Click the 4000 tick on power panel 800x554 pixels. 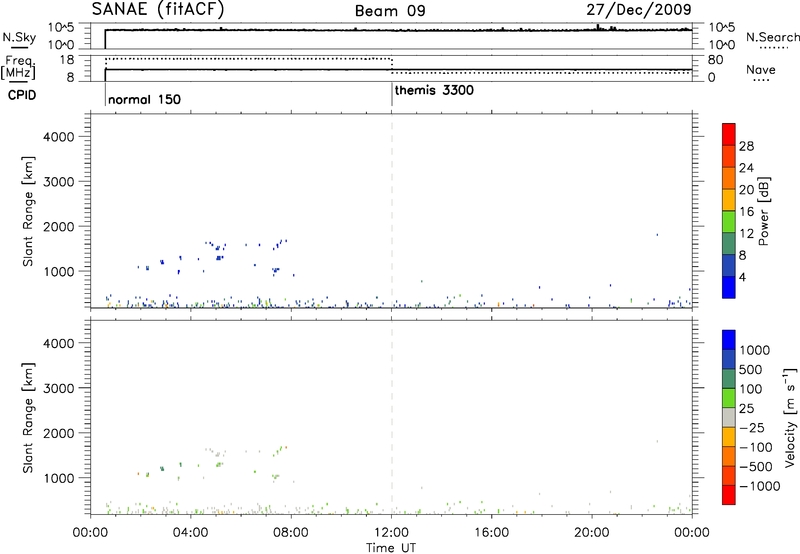(59, 137)
